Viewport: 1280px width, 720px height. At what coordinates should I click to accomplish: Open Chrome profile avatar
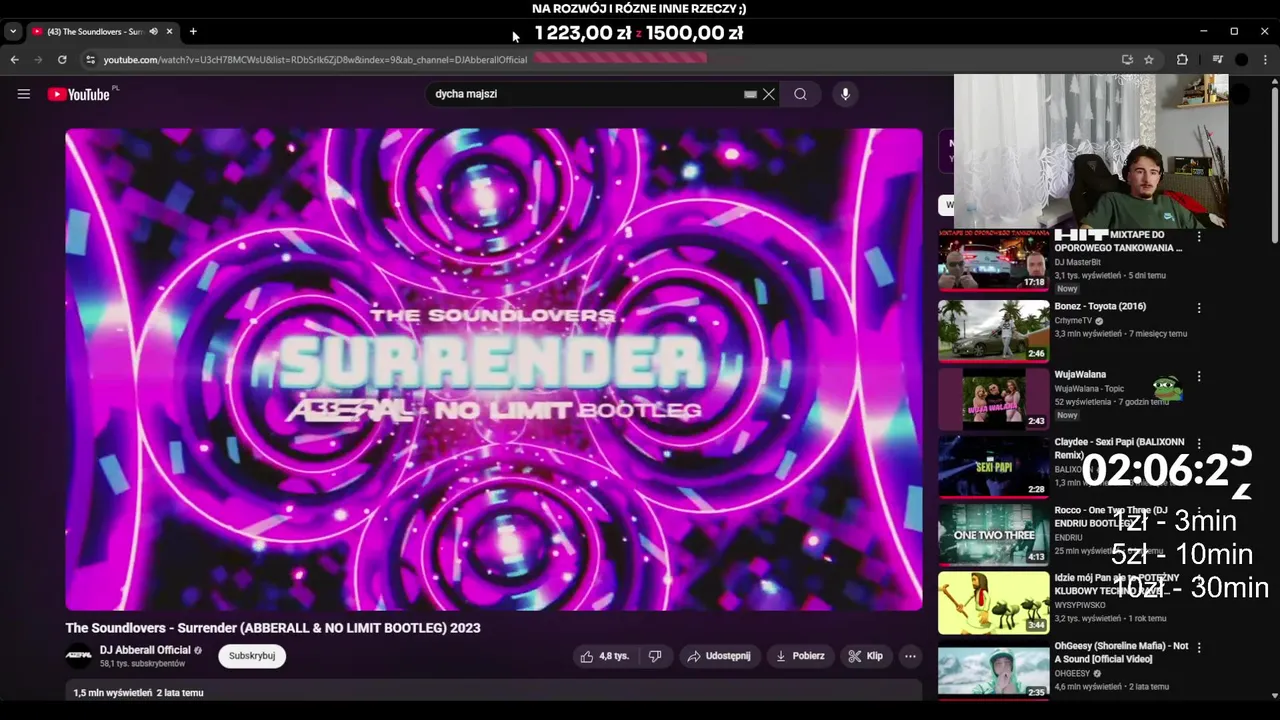click(x=1242, y=60)
